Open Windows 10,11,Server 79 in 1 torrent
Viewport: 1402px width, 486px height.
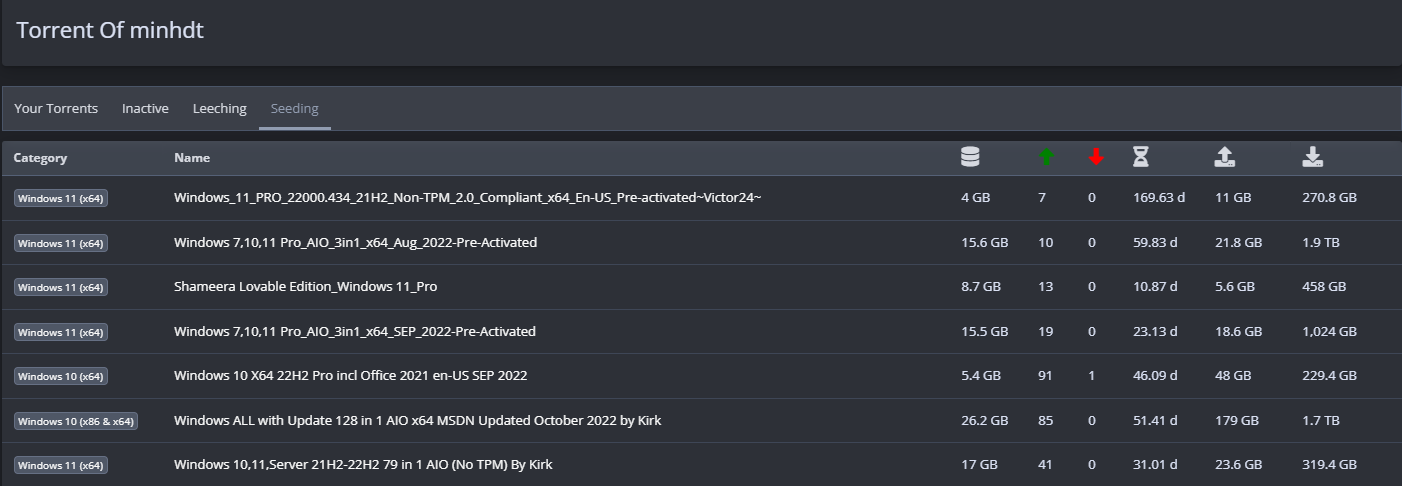tap(363, 465)
